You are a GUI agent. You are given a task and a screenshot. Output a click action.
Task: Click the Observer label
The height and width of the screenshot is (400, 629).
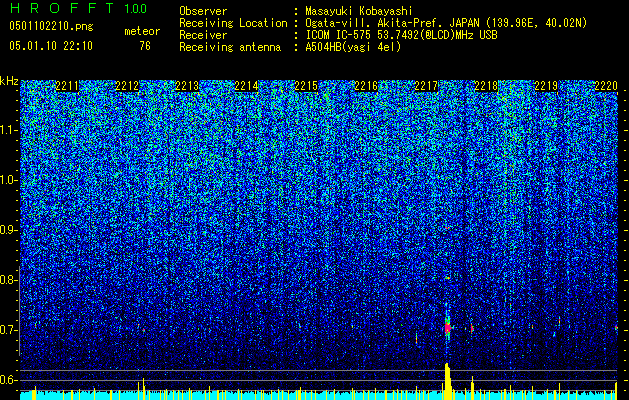coord(203,11)
